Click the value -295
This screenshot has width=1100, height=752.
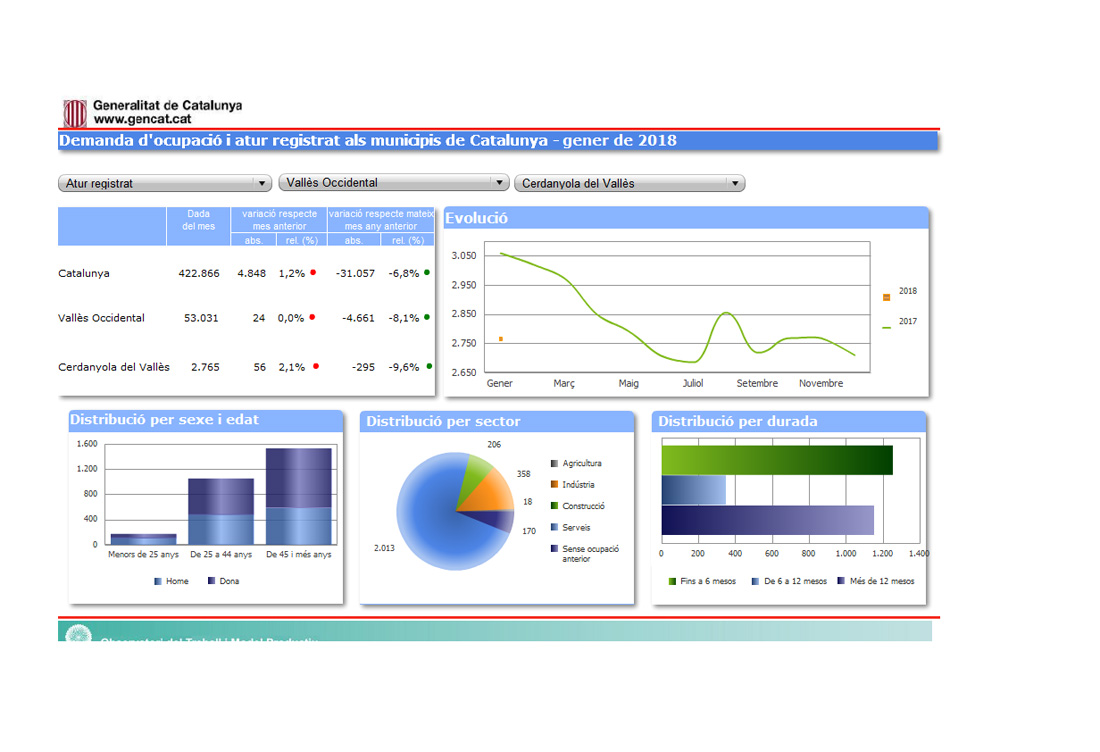pyautogui.click(x=363, y=367)
